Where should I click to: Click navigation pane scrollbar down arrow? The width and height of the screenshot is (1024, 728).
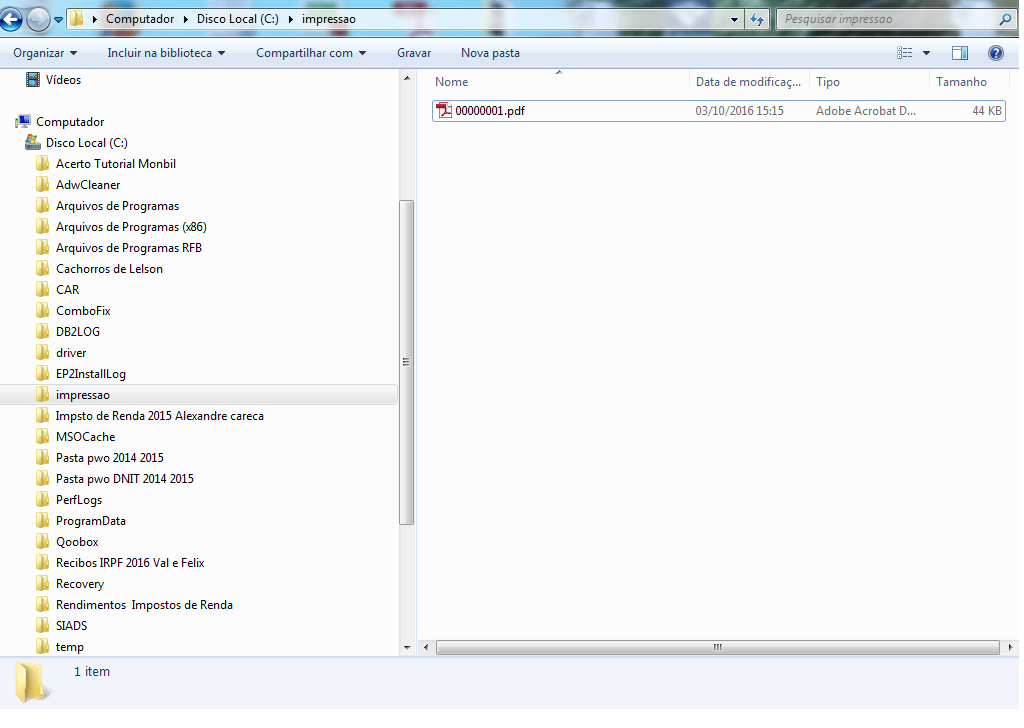(x=407, y=648)
